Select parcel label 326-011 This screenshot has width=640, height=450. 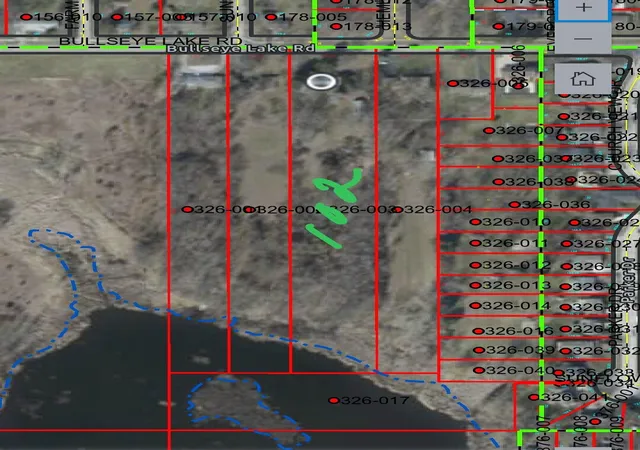pyautogui.click(x=514, y=243)
